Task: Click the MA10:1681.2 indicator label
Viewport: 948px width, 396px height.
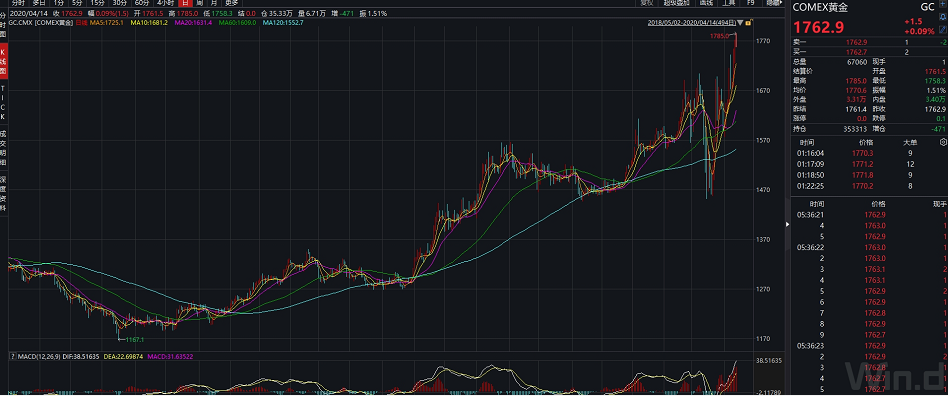Action: click(x=149, y=23)
